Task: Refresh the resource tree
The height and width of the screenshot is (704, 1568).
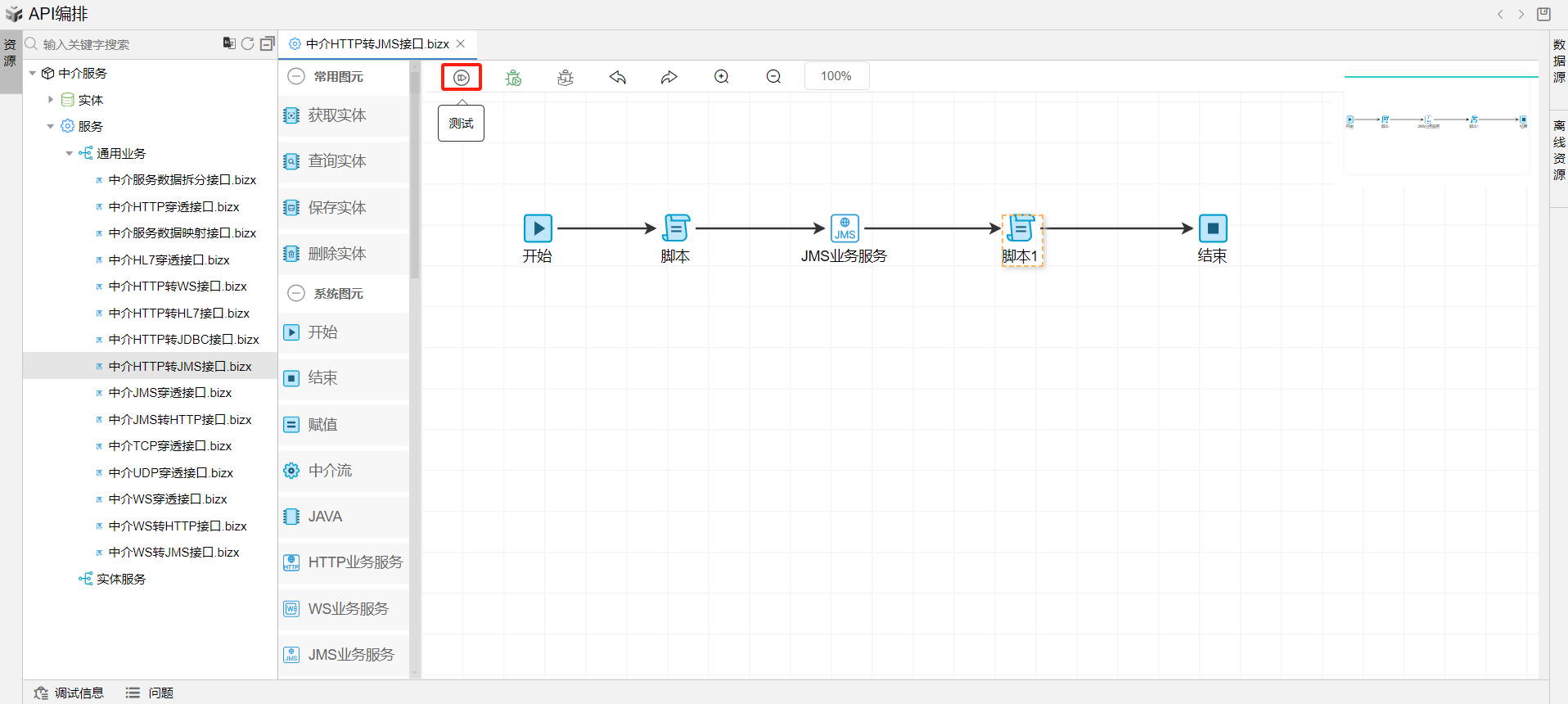Action: click(x=247, y=43)
